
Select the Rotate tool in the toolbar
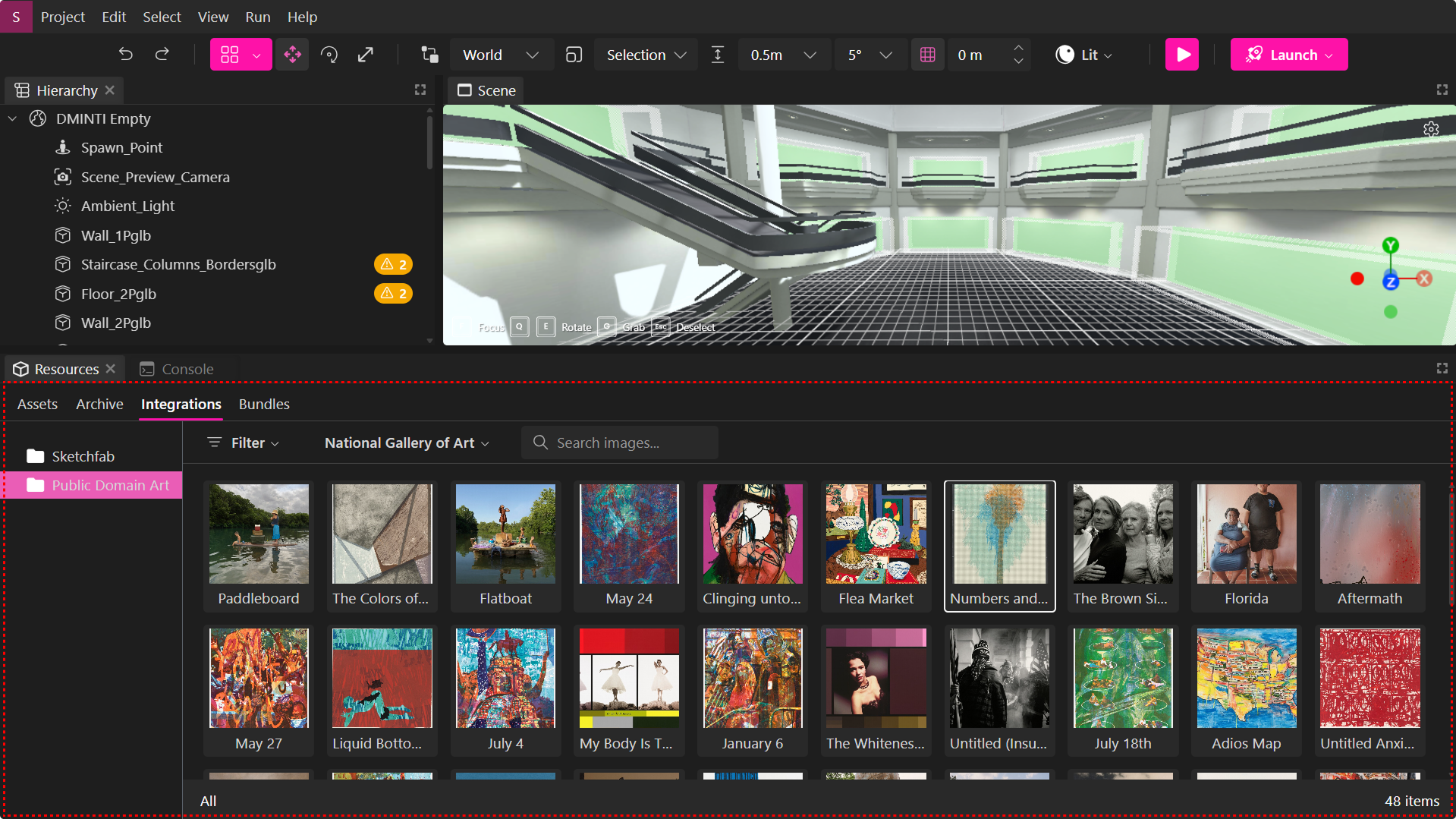329,54
